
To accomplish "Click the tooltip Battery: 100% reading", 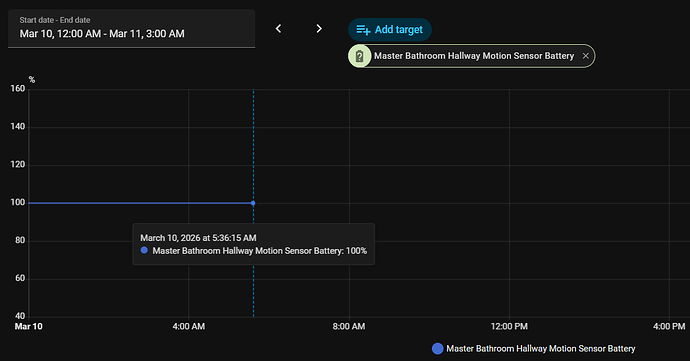I will (260, 251).
